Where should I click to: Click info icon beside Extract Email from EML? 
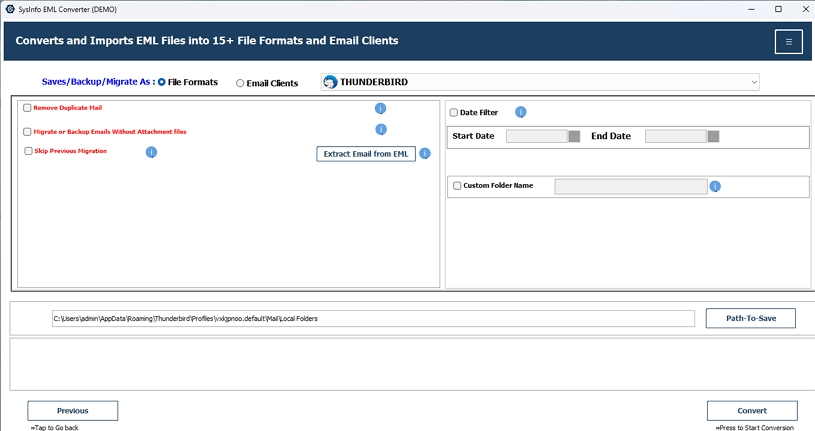click(x=425, y=153)
